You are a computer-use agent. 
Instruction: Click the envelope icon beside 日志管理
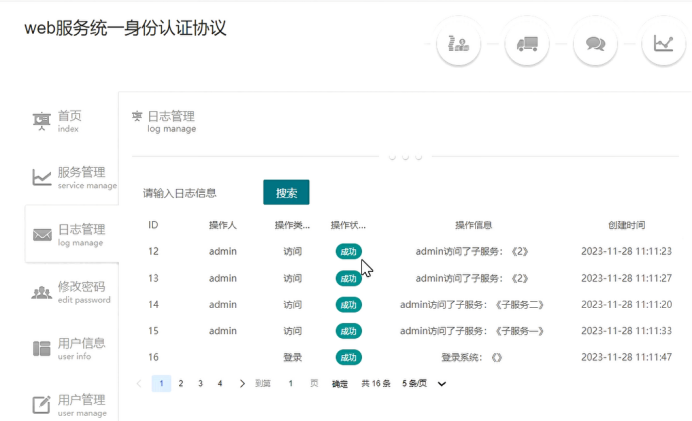pos(42,234)
